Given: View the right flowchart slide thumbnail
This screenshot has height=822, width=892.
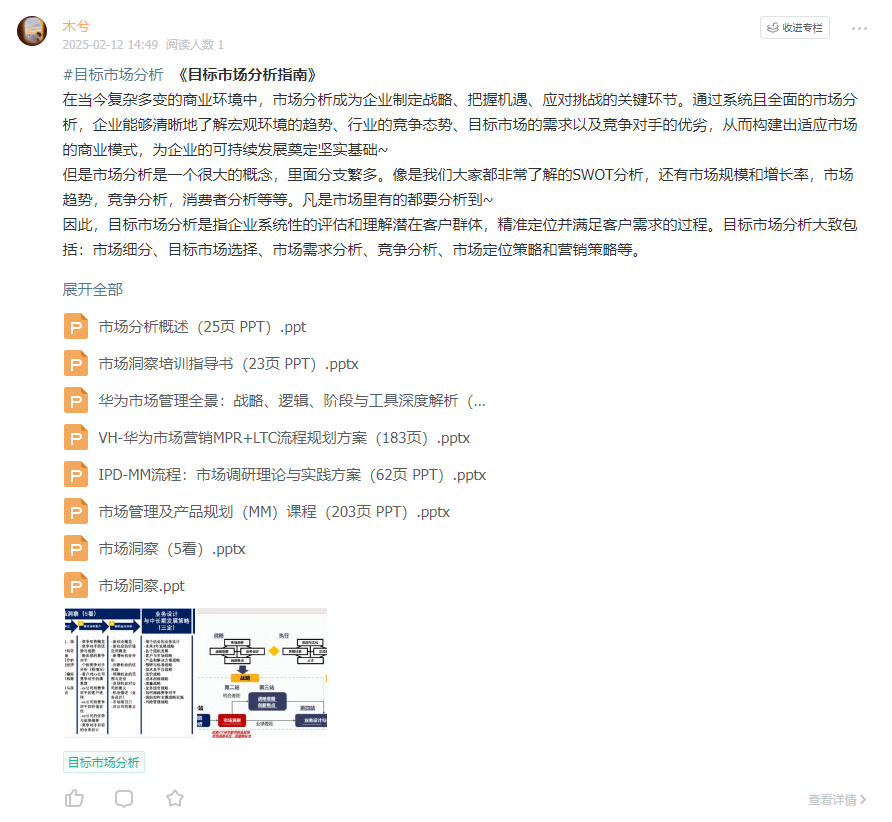Looking at the screenshot, I should [262, 673].
